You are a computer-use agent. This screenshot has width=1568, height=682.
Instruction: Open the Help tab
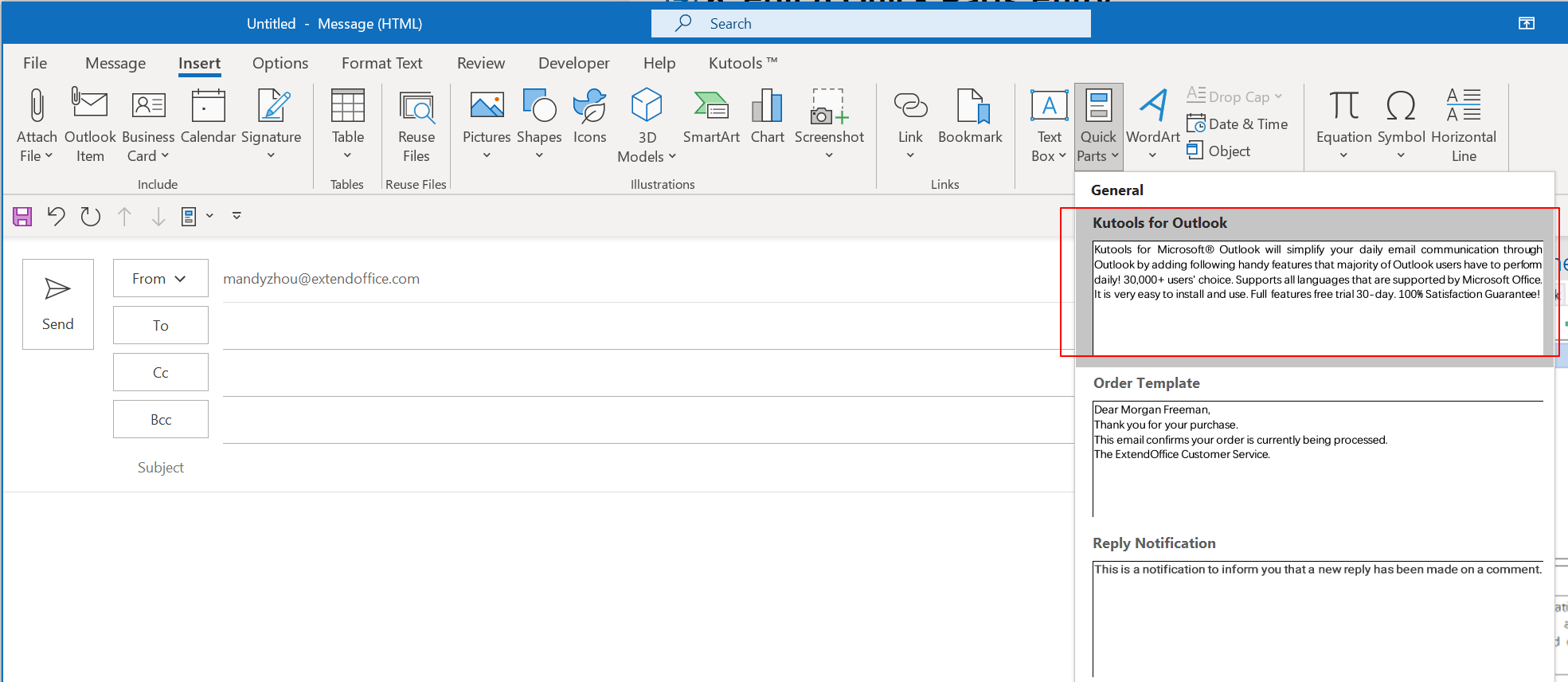point(659,63)
